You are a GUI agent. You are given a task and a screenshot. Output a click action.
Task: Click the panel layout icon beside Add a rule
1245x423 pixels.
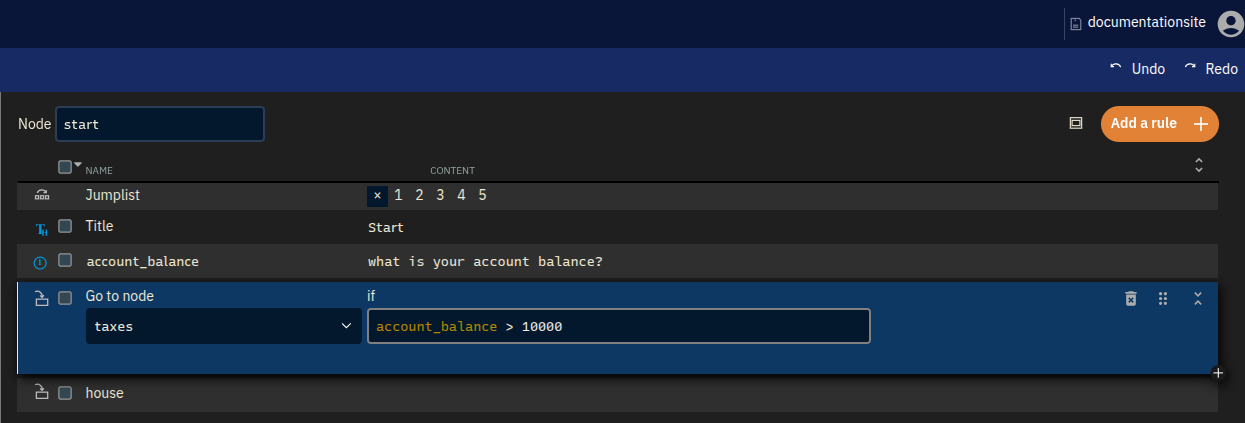pyautogui.click(x=1076, y=123)
